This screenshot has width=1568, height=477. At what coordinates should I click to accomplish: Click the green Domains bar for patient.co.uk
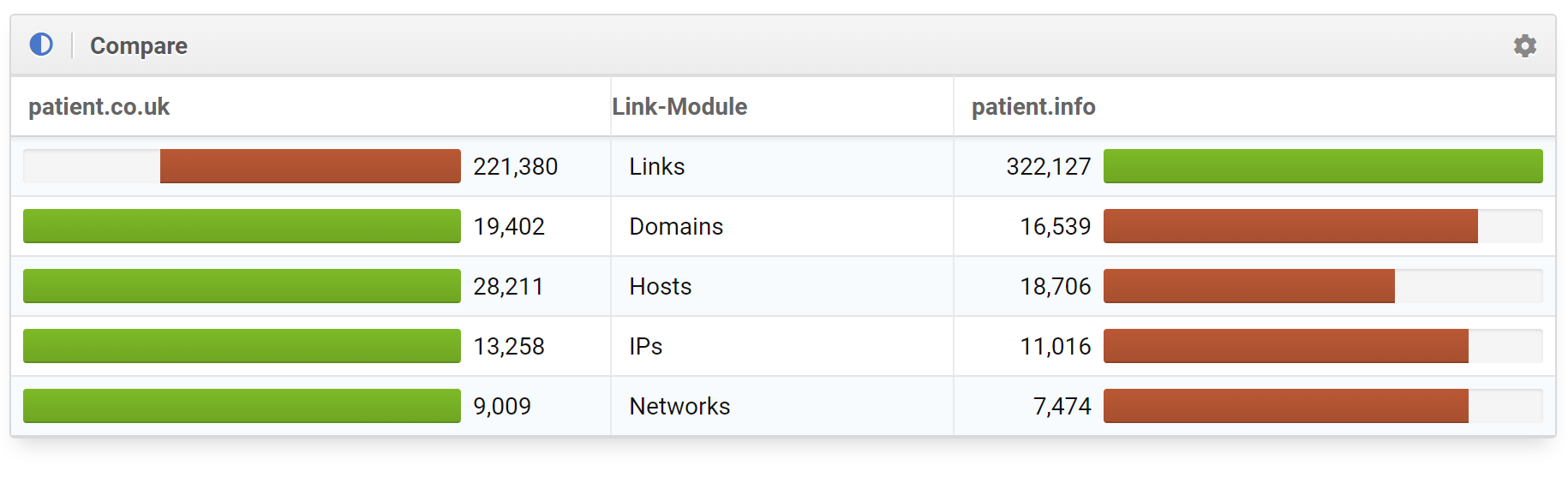(x=242, y=226)
